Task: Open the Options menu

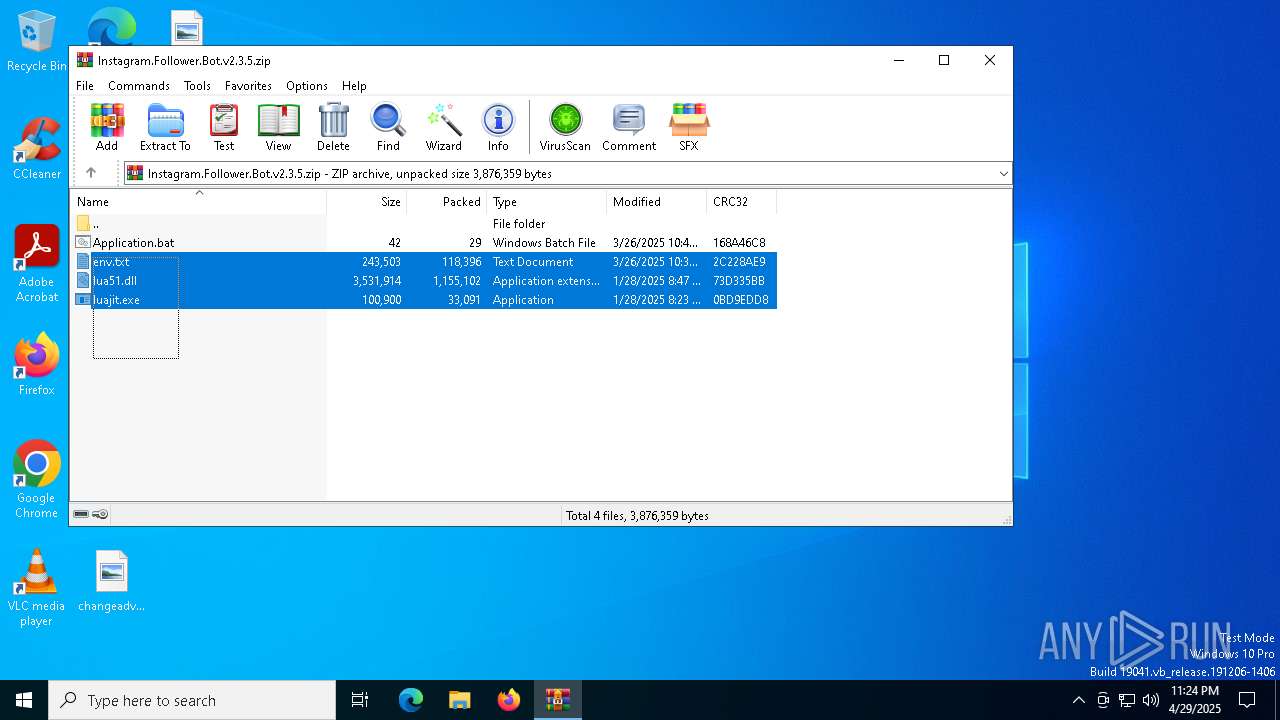Action: 307,86
